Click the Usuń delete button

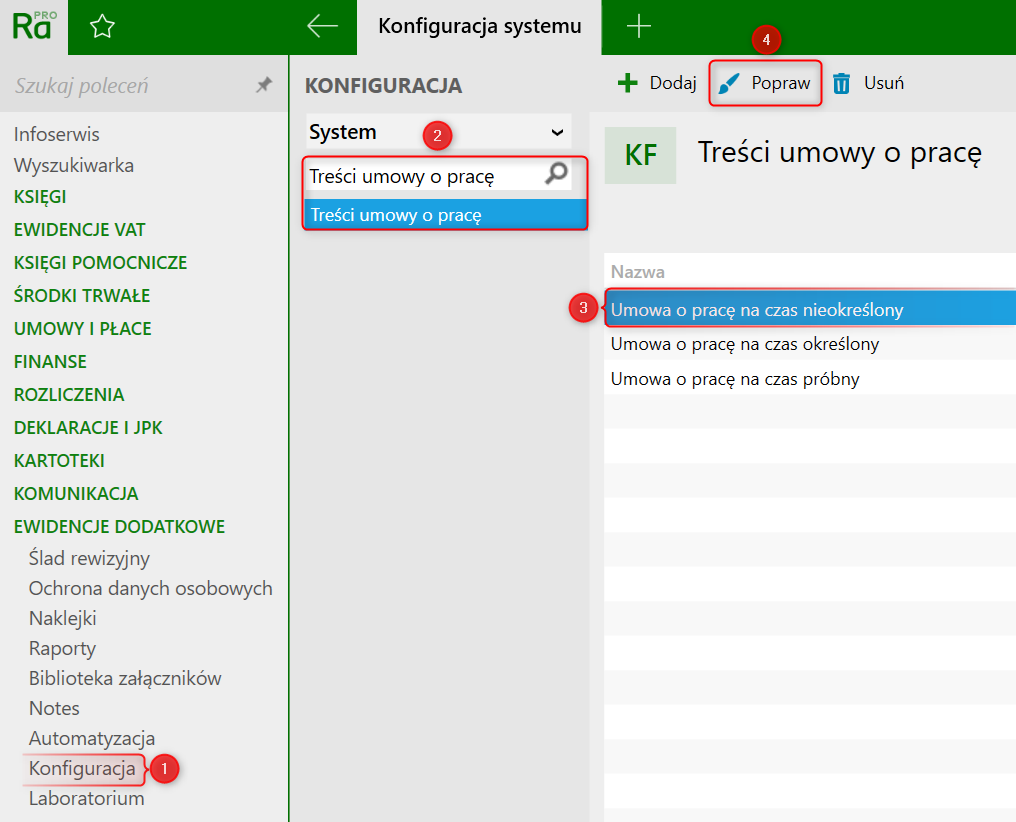[x=868, y=83]
